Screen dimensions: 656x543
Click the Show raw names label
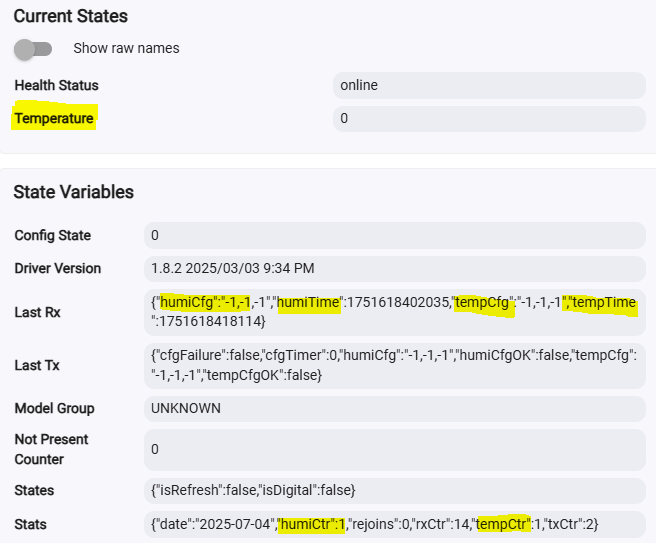(x=126, y=48)
